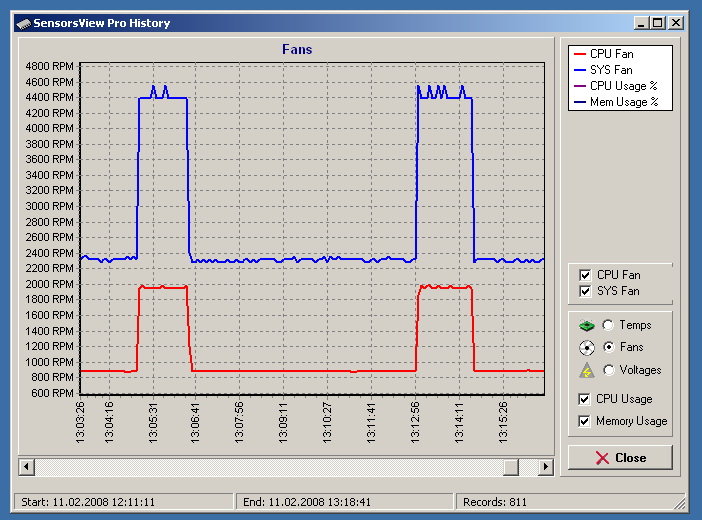This screenshot has width=702, height=520.
Task: Click the Mem Usage % legend entry
Action: pos(617,102)
